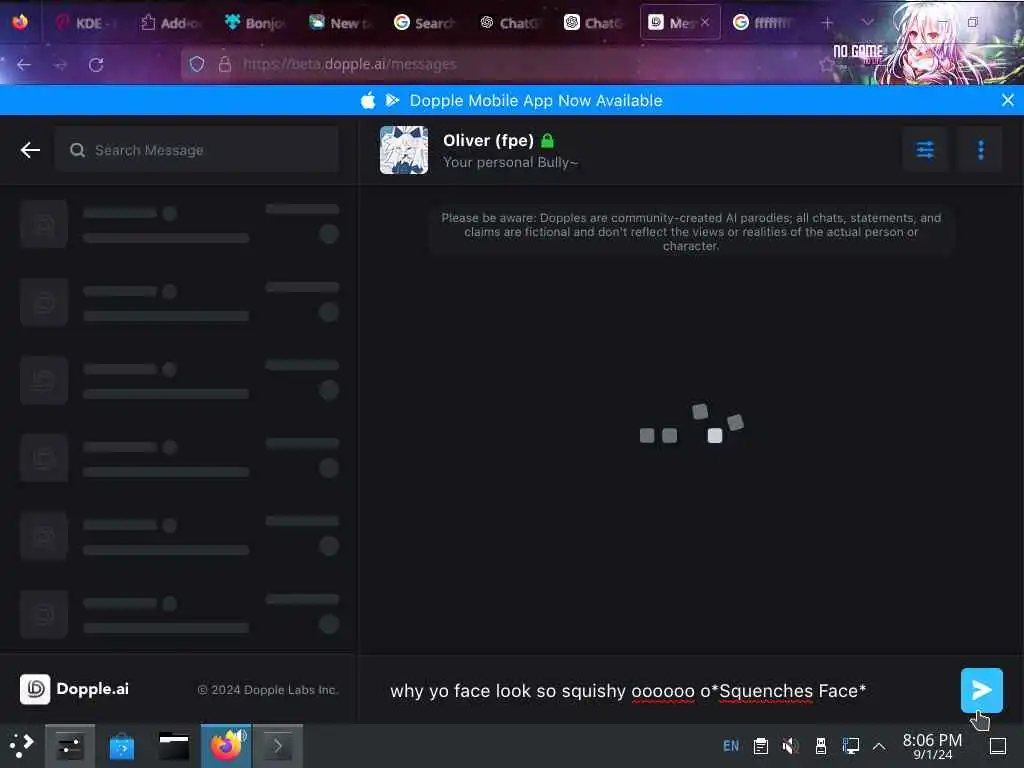Open System Settings from the taskbar
Viewport: 1024px width, 768px height.
click(70, 746)
